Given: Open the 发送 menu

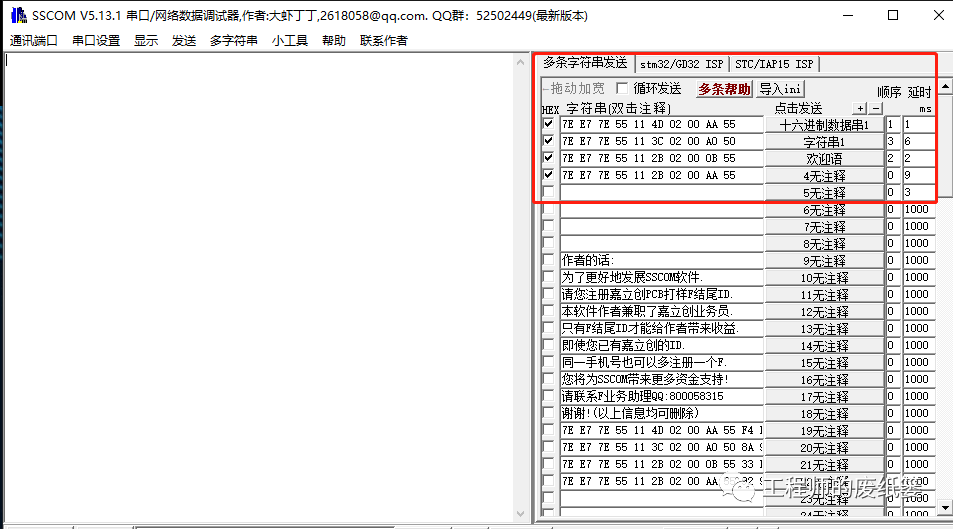Looking at the screenshot, I should point(184,41).
